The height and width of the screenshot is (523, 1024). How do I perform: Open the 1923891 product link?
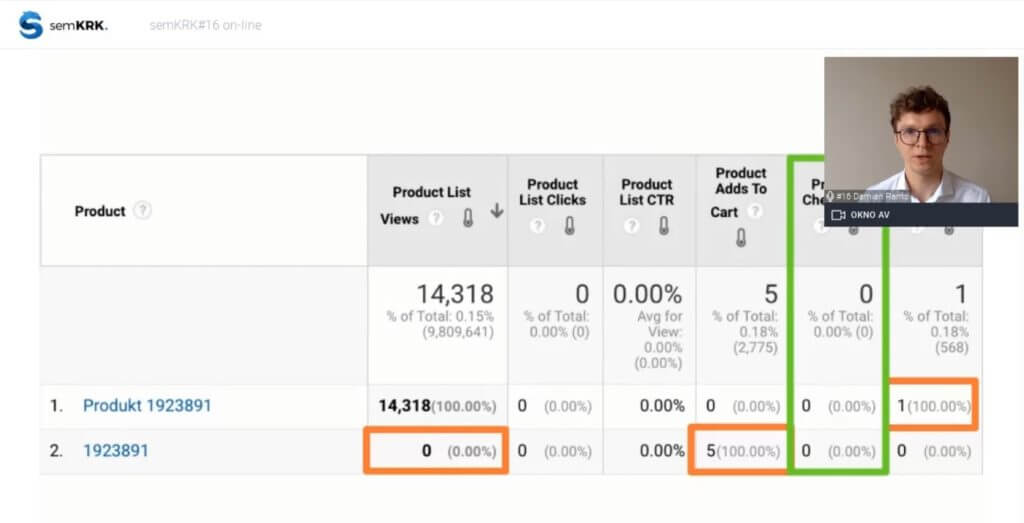click(x=116, y=451)
